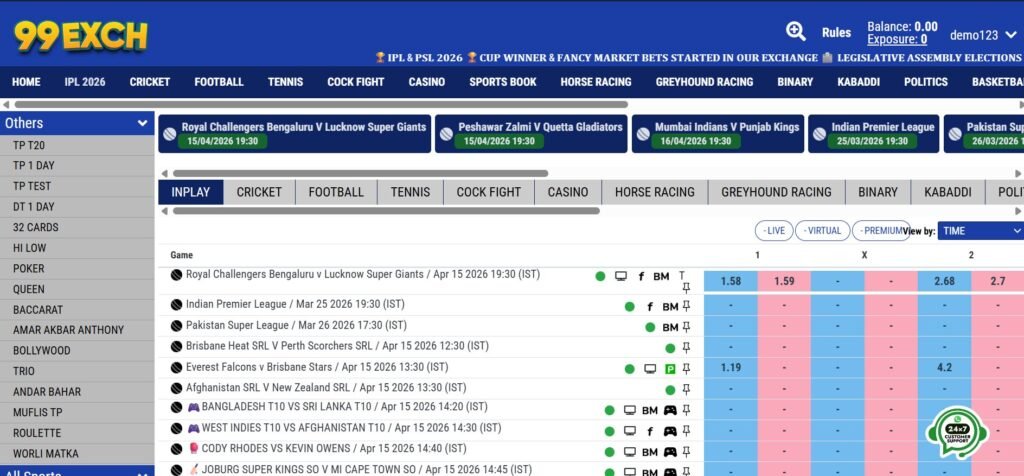Screen dimensions: 1024x476
Task: Pin Cody Rhodes VS Kevin Owens match
Action: pyautogui.click(x=686, y=452)
